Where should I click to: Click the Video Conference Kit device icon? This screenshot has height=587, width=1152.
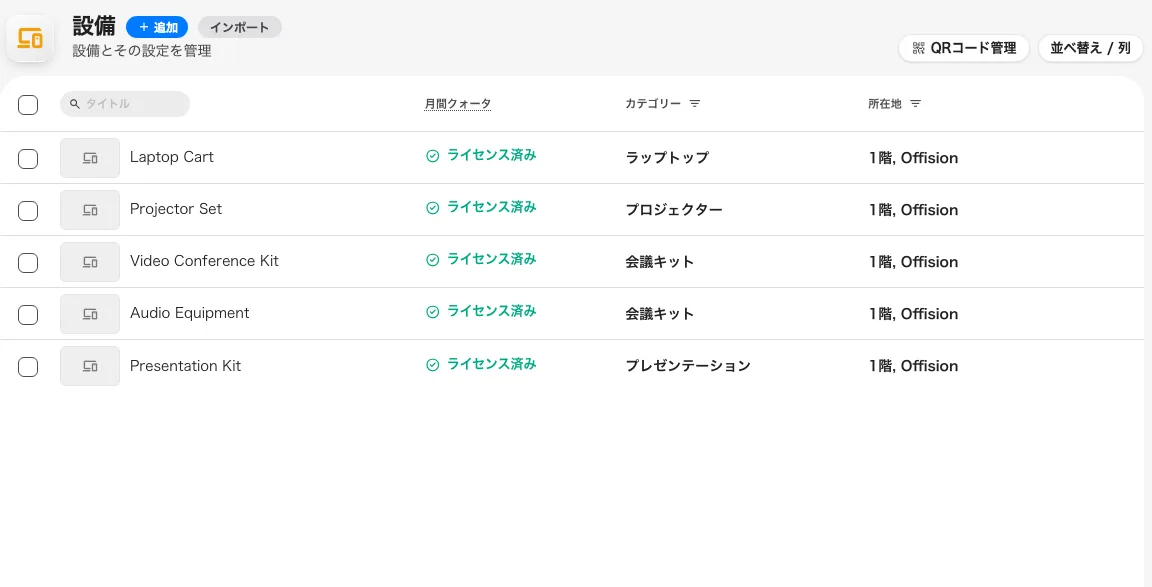tap(90, 262)
